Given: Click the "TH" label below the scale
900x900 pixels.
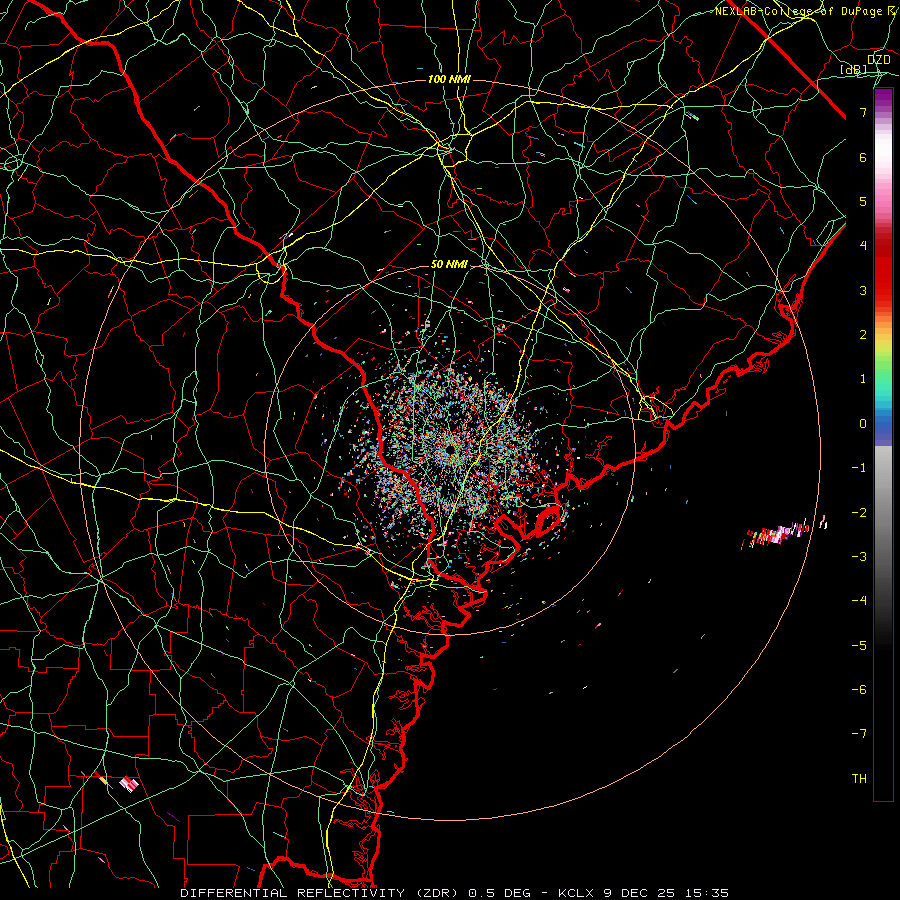Looking at the screenshot, I should click(859, 779).
